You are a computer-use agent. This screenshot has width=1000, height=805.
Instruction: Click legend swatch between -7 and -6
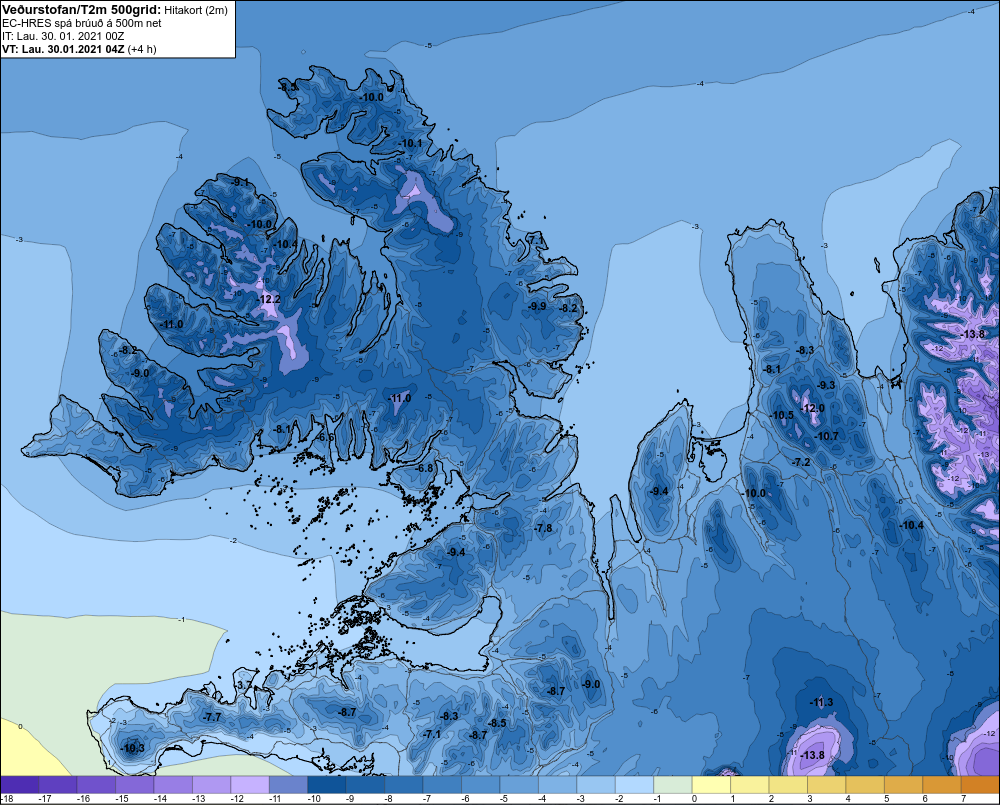click(x=443, y=784)
